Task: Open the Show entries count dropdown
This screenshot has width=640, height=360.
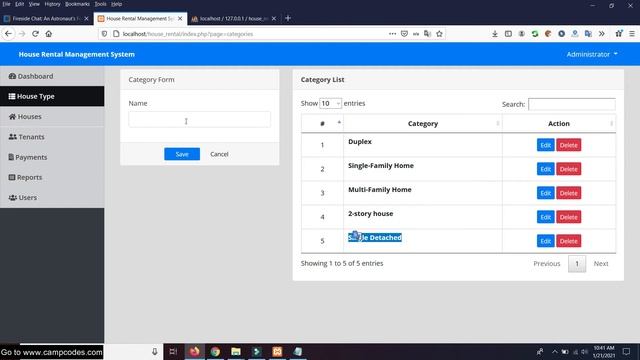Action: [x=330, y=104]
